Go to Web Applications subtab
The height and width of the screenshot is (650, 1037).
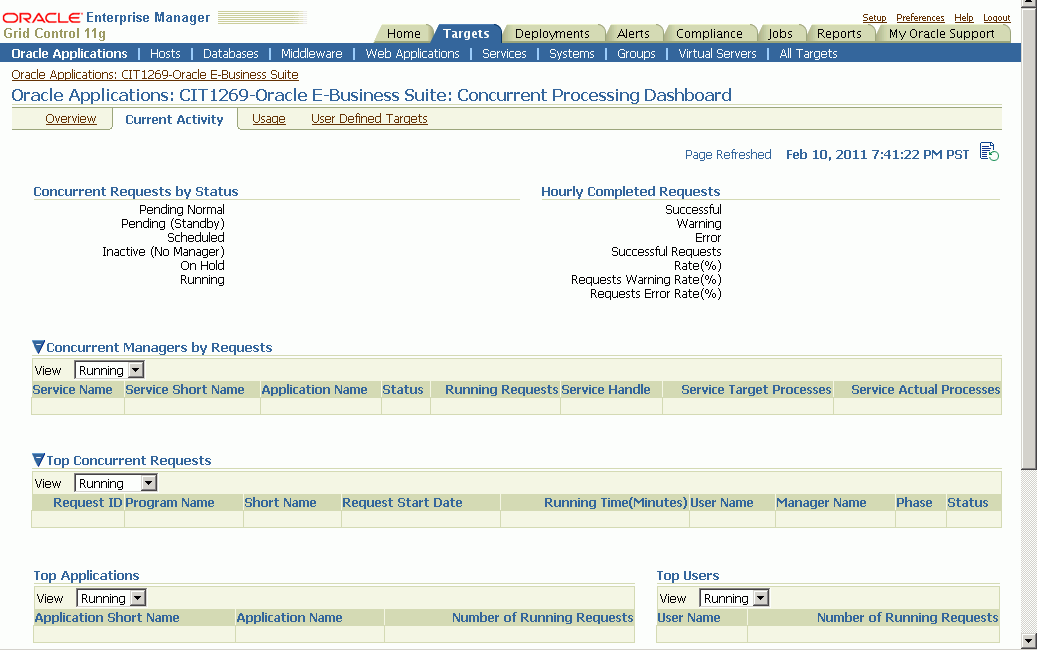[x=412, y=54]
